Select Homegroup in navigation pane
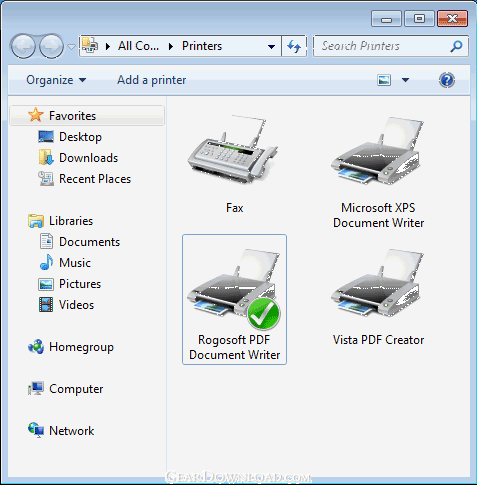Image resolution: width=477 pixels, height=485 pixels. (81, 347)
